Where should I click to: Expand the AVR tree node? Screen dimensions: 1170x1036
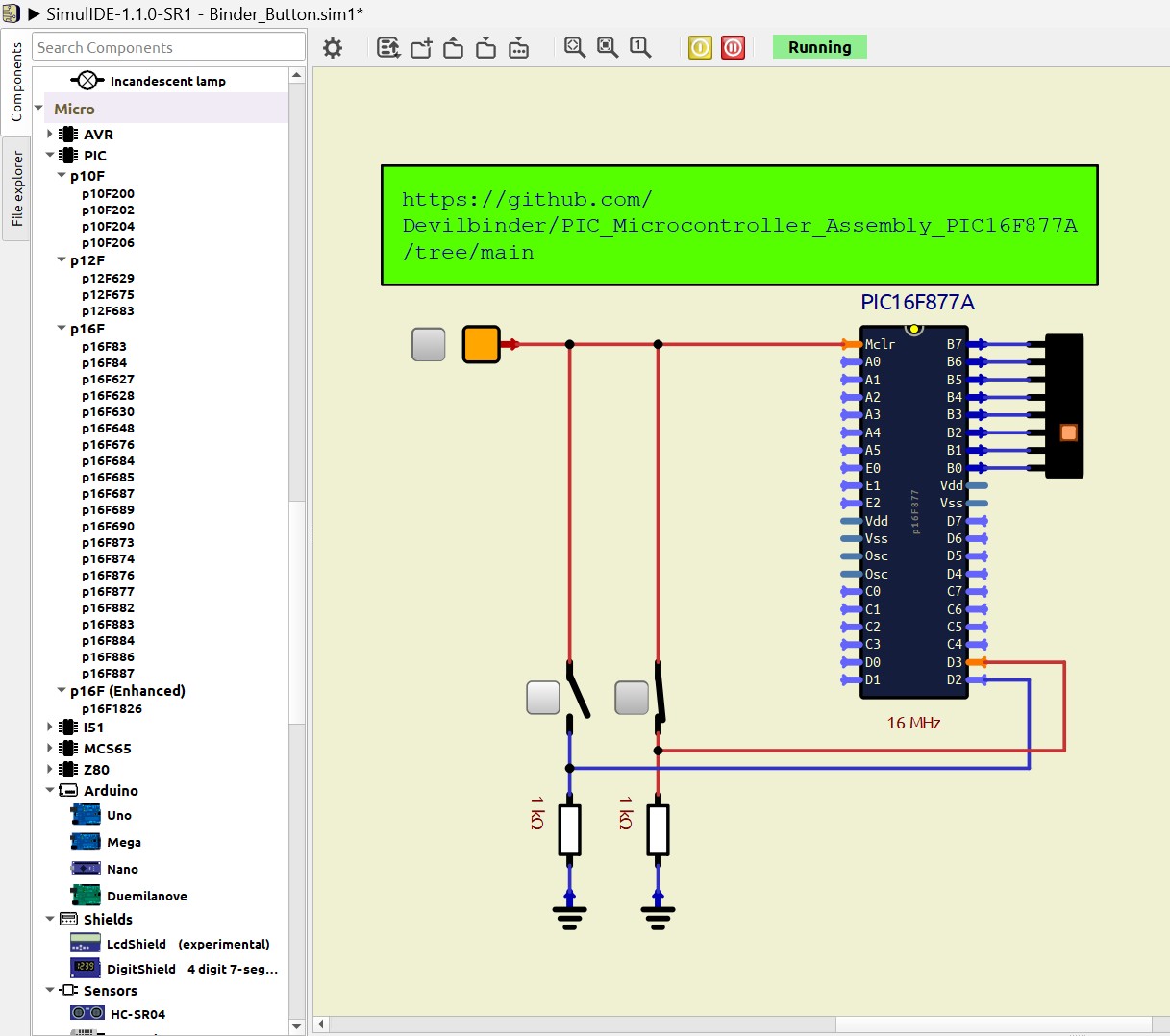[50, 135]
